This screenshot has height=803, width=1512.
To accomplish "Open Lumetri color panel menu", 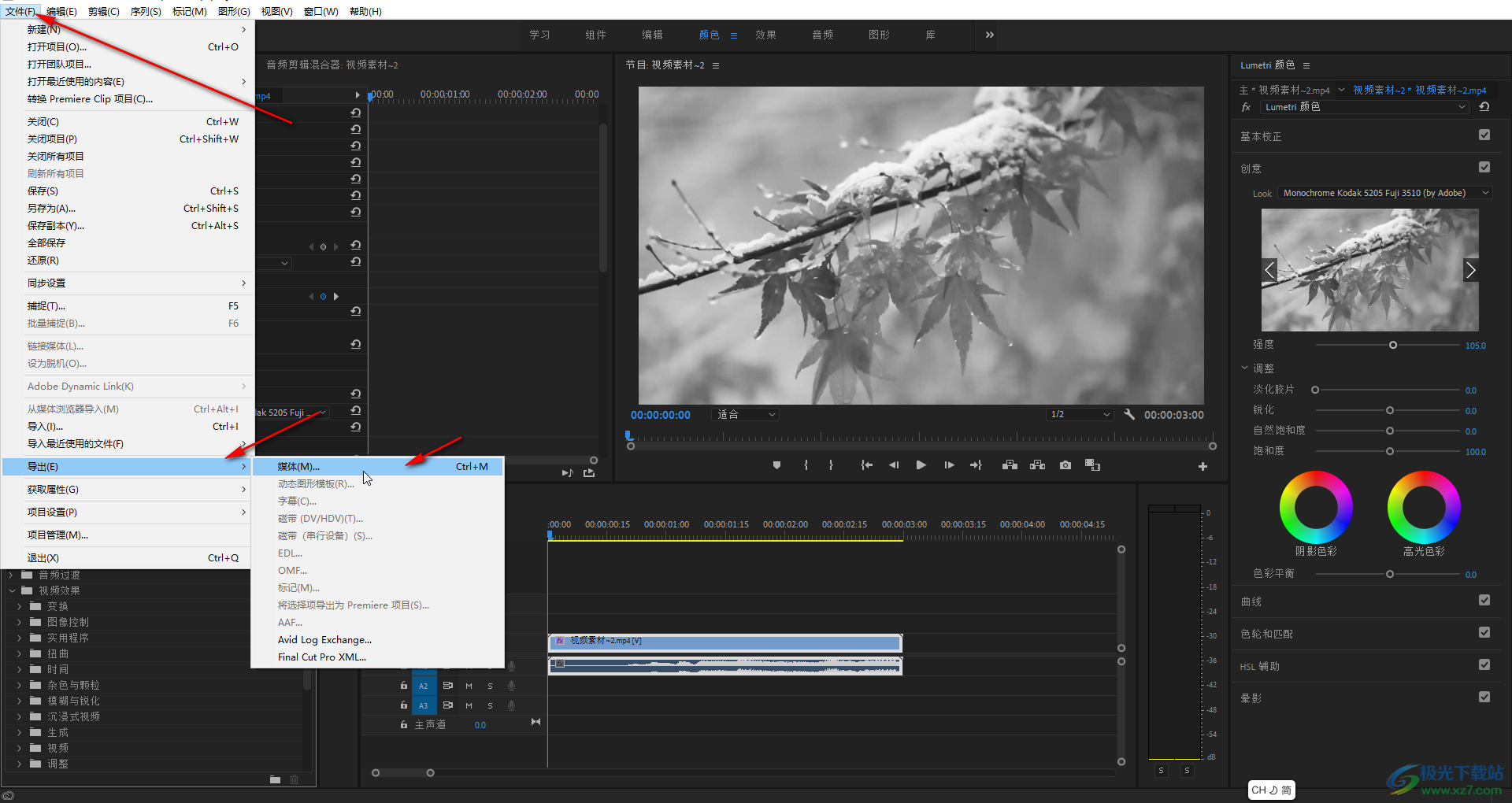I will pyautogui.click(x=1306, y=65).
